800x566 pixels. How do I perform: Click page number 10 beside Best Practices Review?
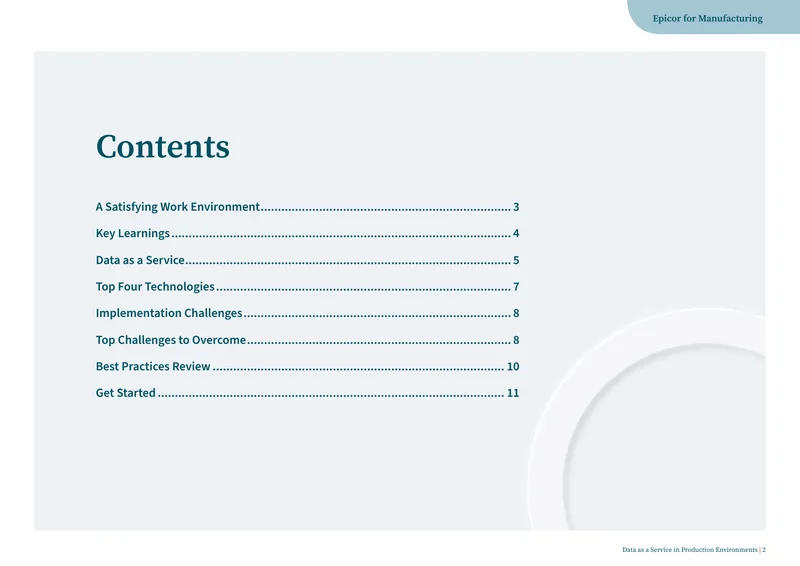click(x=513, y=366)
